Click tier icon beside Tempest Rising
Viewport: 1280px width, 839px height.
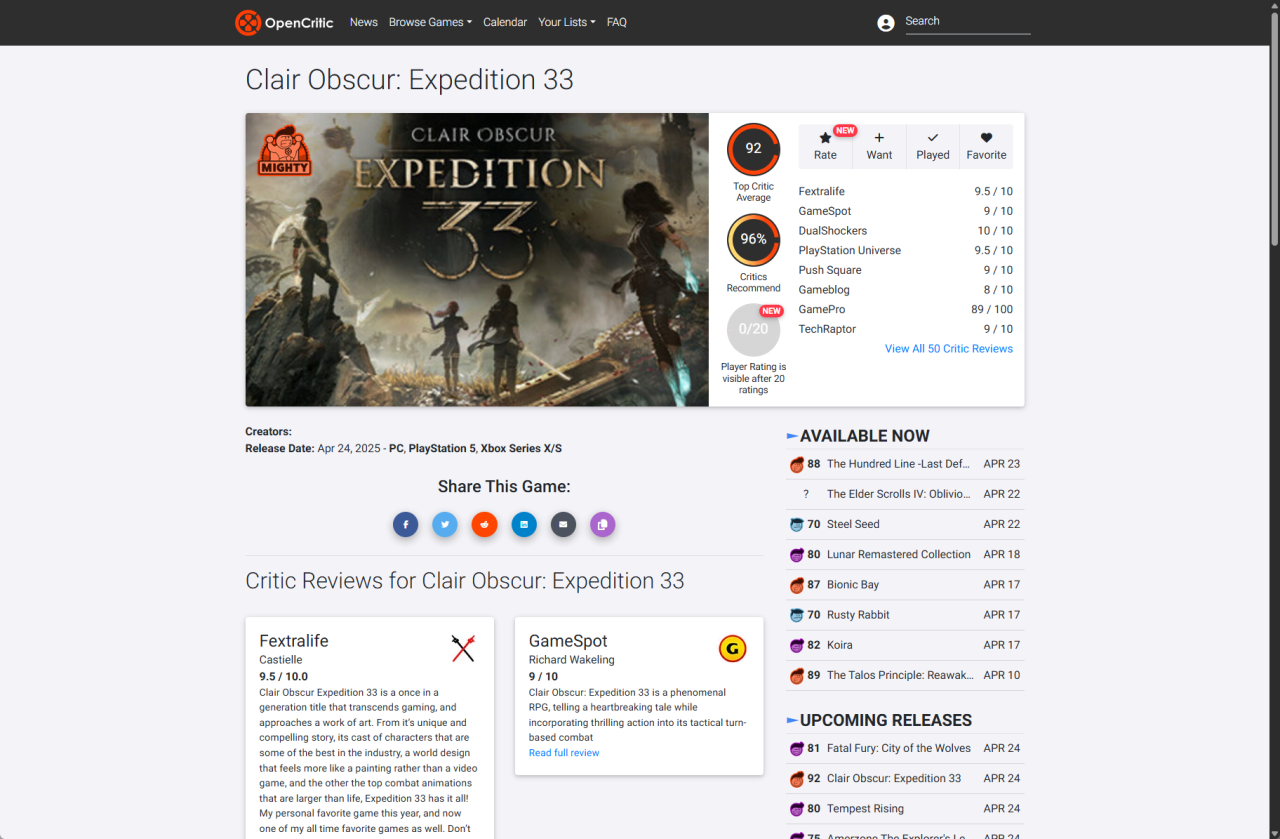[797, 809]
